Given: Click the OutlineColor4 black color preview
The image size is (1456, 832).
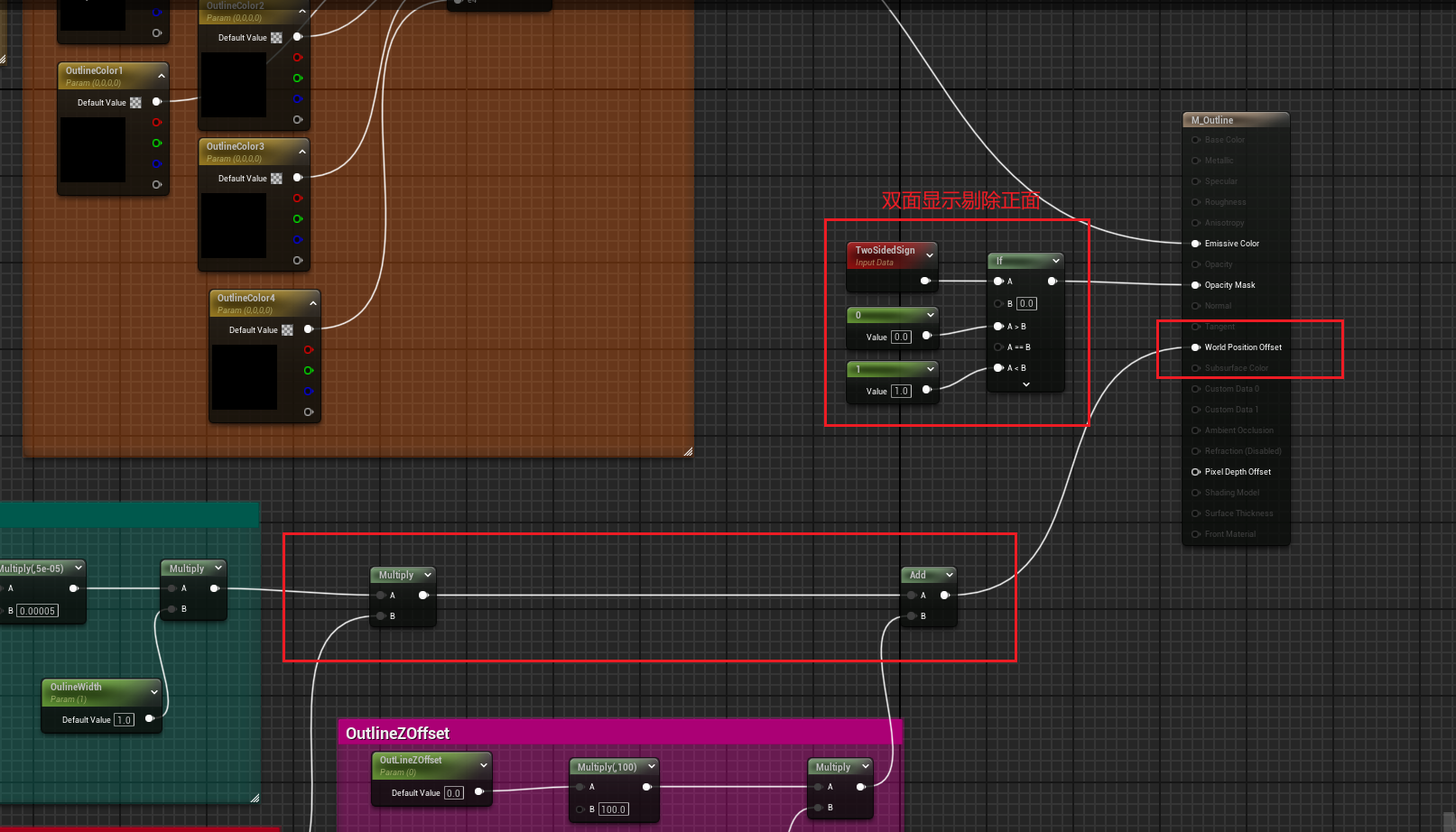Looking at the screenshot, I should tap(245, 377).
